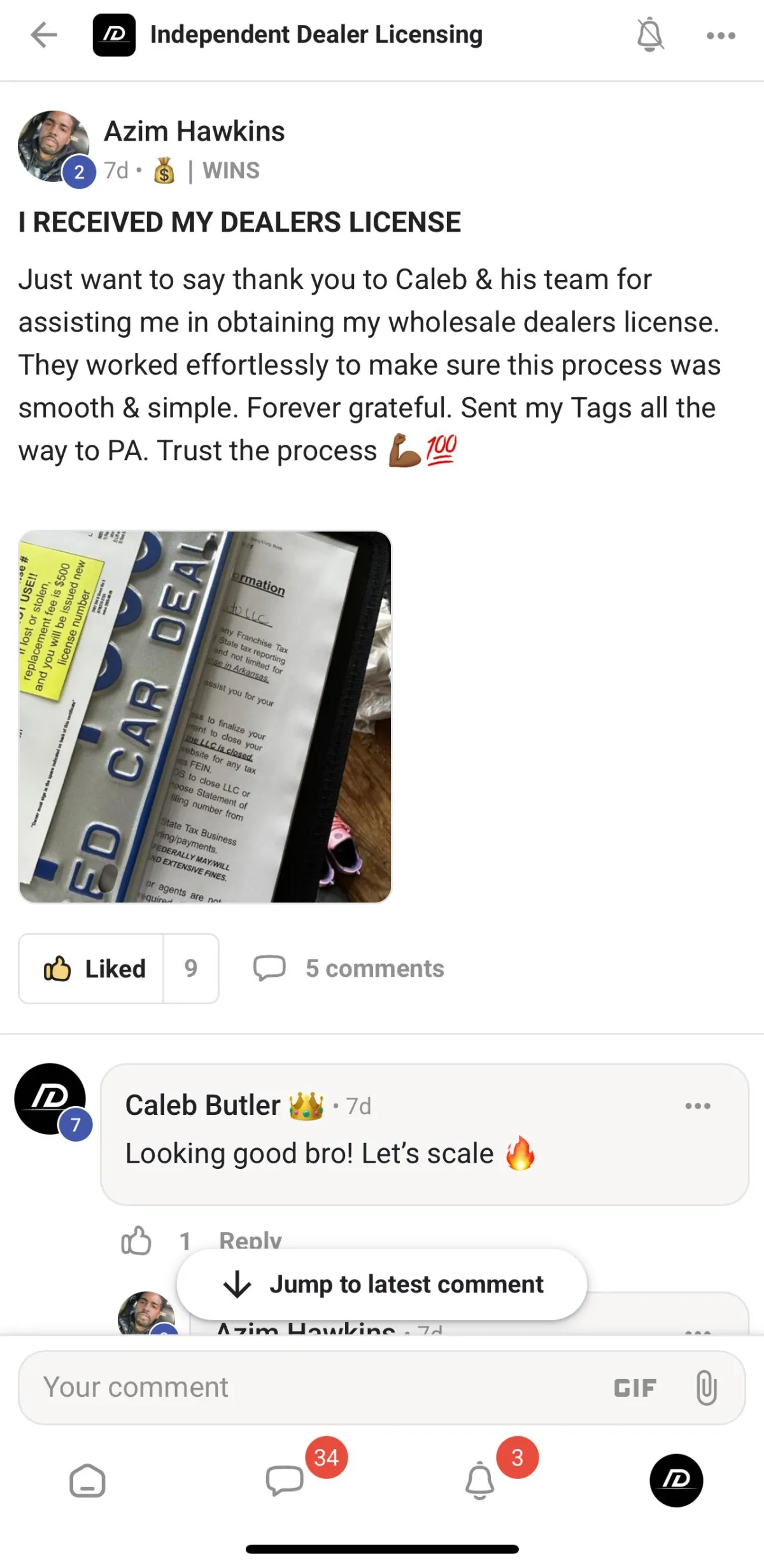Tap the back arrow icon
Screen dimensions: 764x1568
point(44,35)
